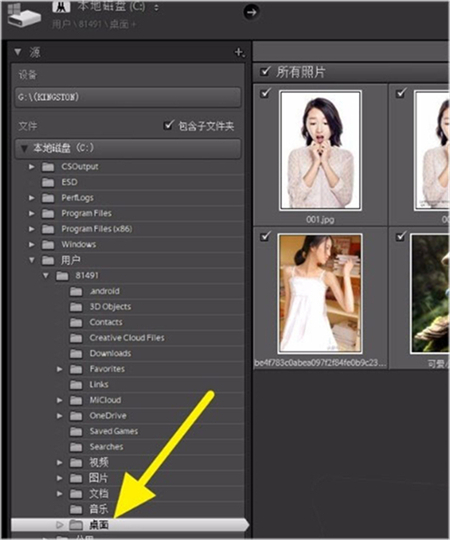
Task: Click the plus icon in the Source panel header
Action: (239, 52)
